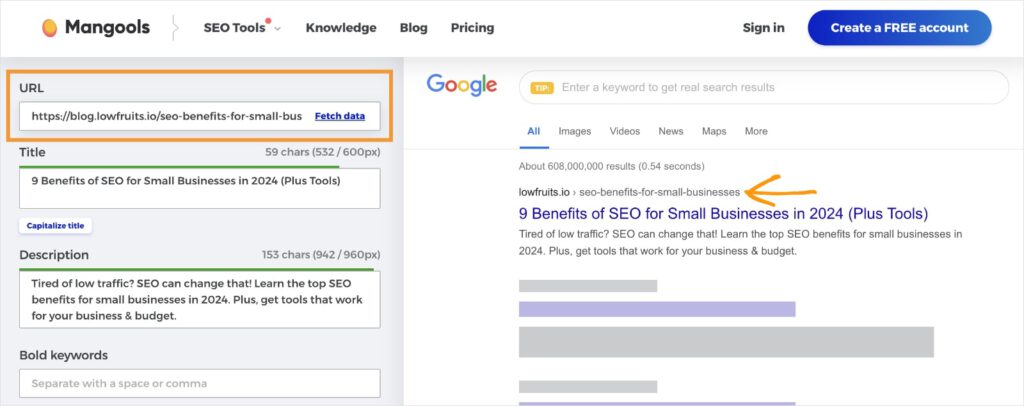Switch to the Maps tab

tap(714, 131)
